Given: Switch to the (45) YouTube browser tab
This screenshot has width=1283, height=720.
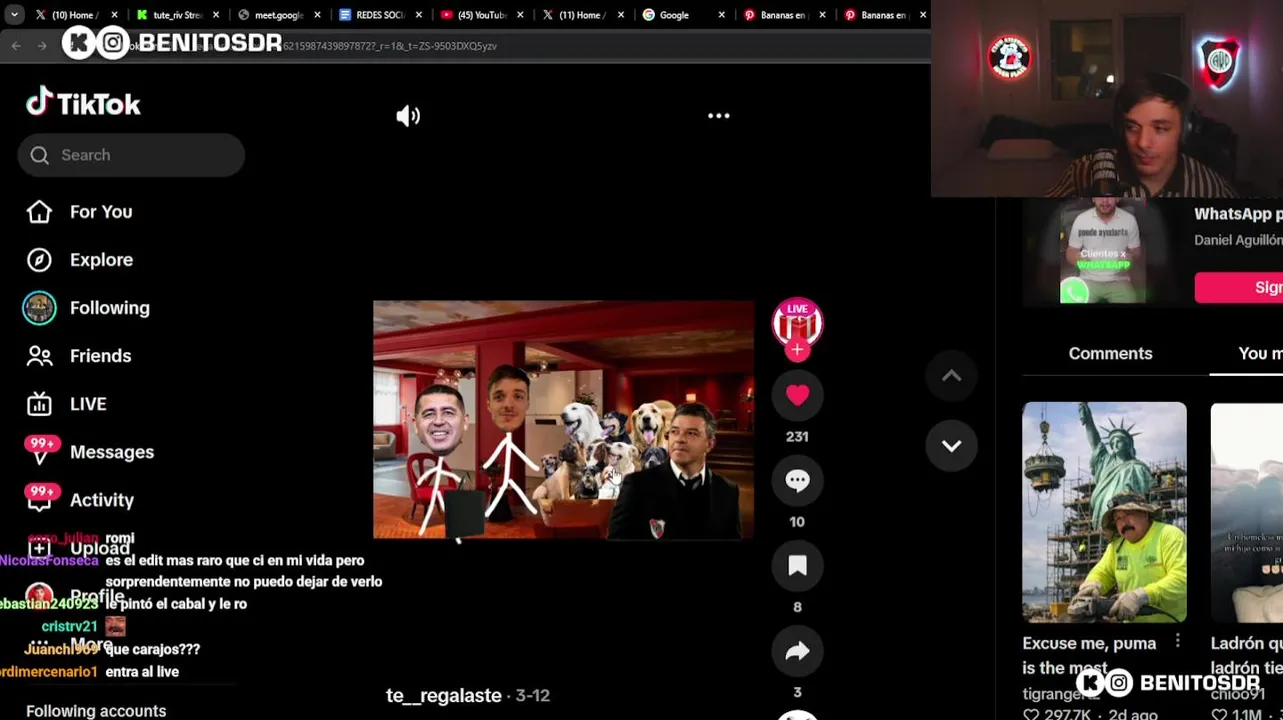Looking at the screenshot, I should coord(480,15).
